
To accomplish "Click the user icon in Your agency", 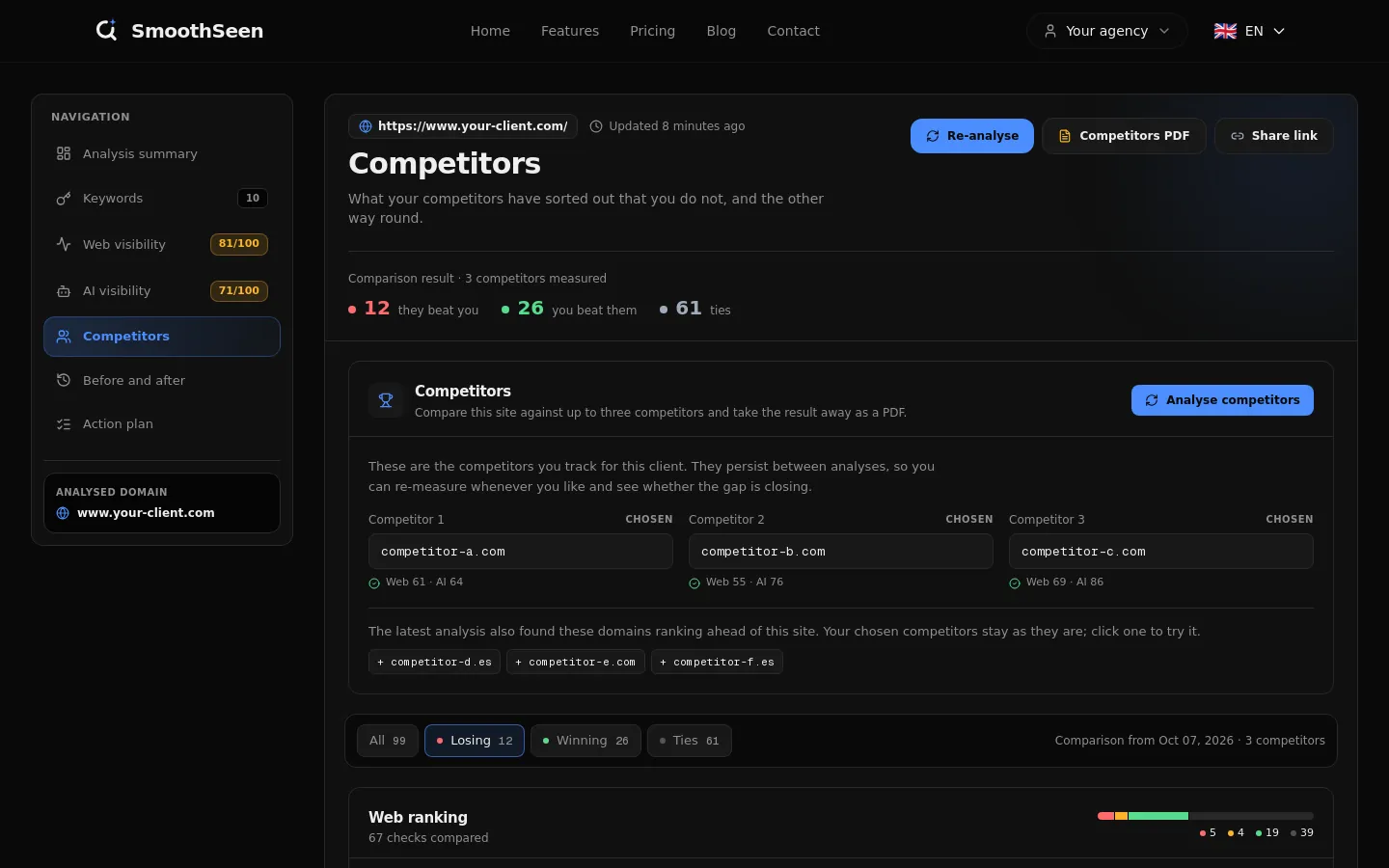I will click(1050, 31).
